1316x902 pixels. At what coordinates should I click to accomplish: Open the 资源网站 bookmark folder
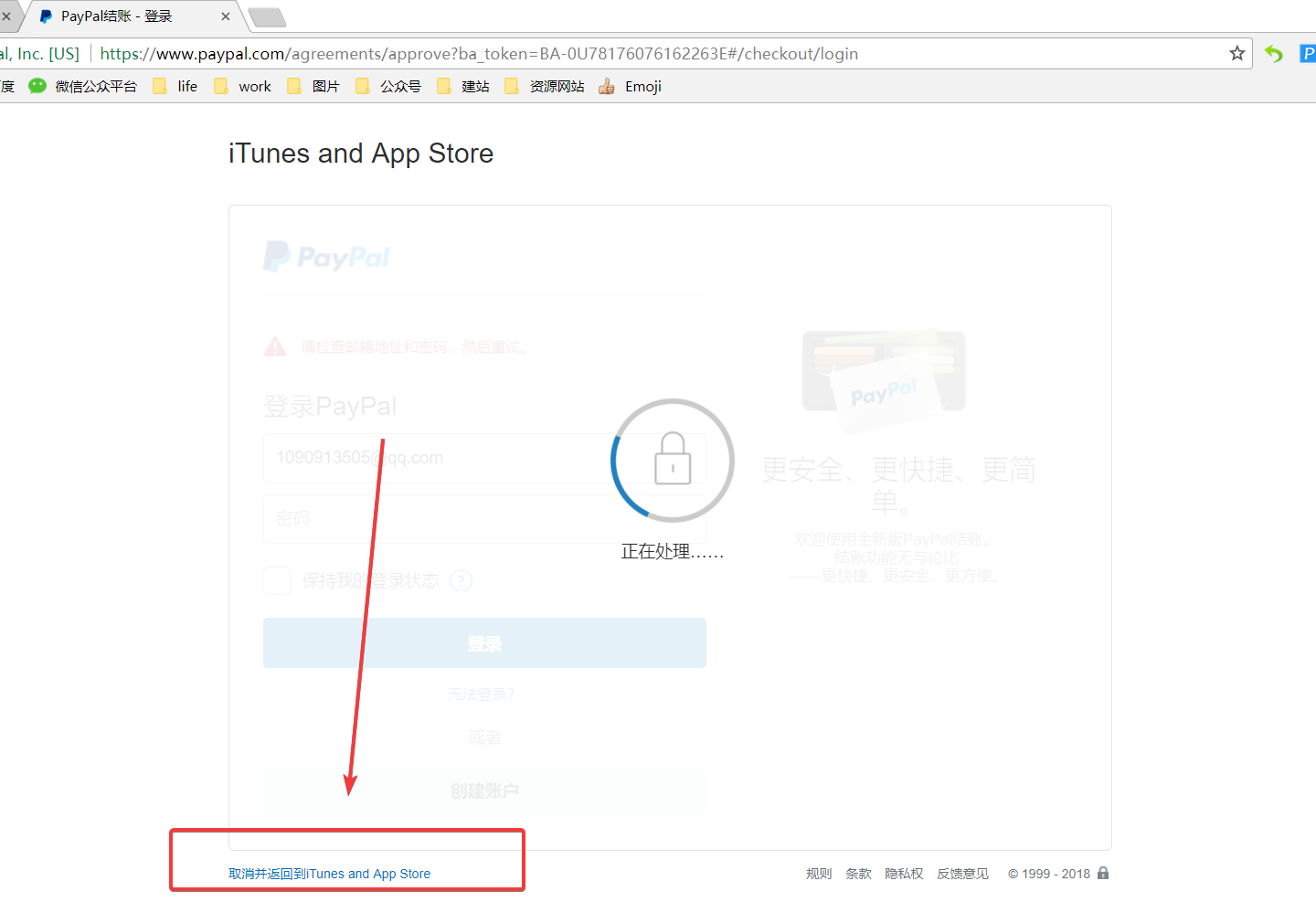coord(545,86)
